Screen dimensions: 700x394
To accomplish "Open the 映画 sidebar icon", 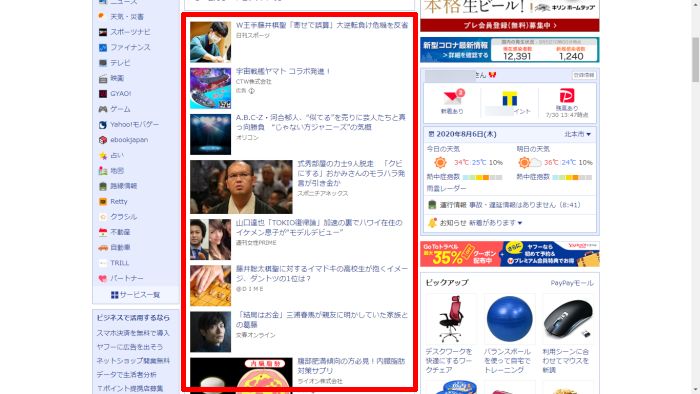I will point(103,79).
